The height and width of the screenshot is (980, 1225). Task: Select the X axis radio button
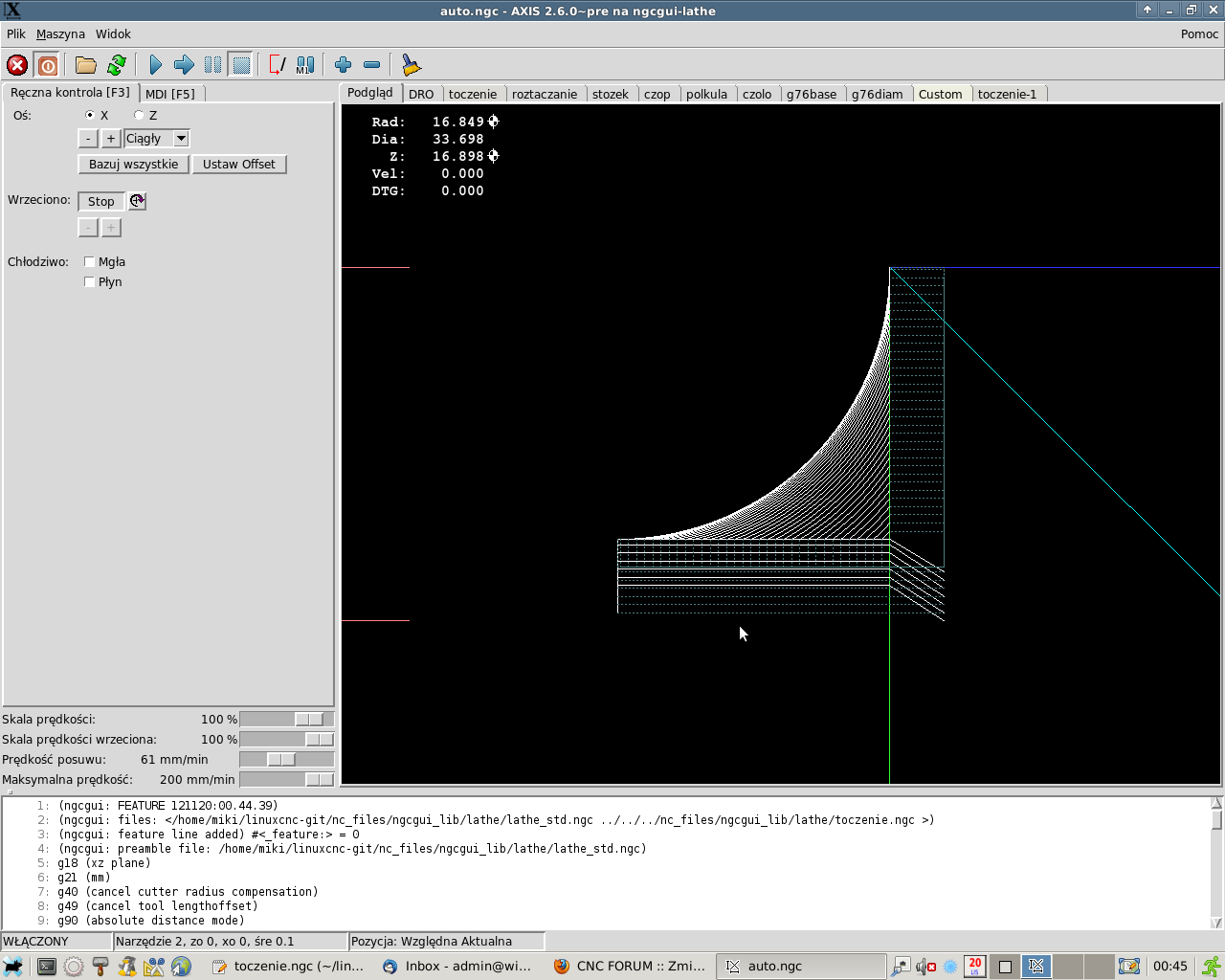click(x=90, y=115)
